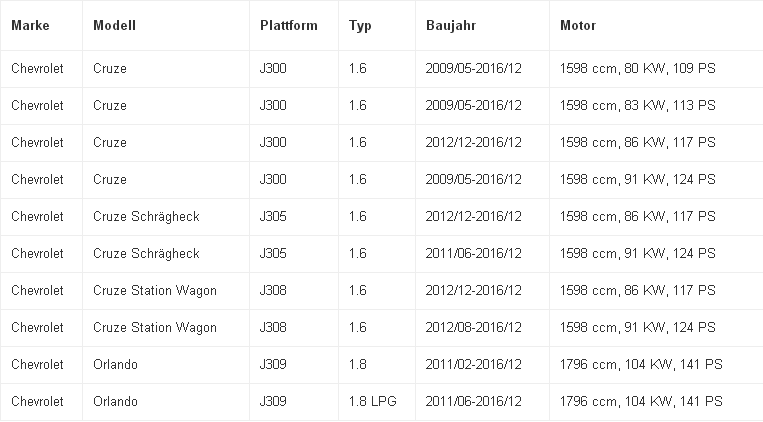The image size is (763, 422).
Task: Click the Motor column header
Action: (x=578, y=25)
